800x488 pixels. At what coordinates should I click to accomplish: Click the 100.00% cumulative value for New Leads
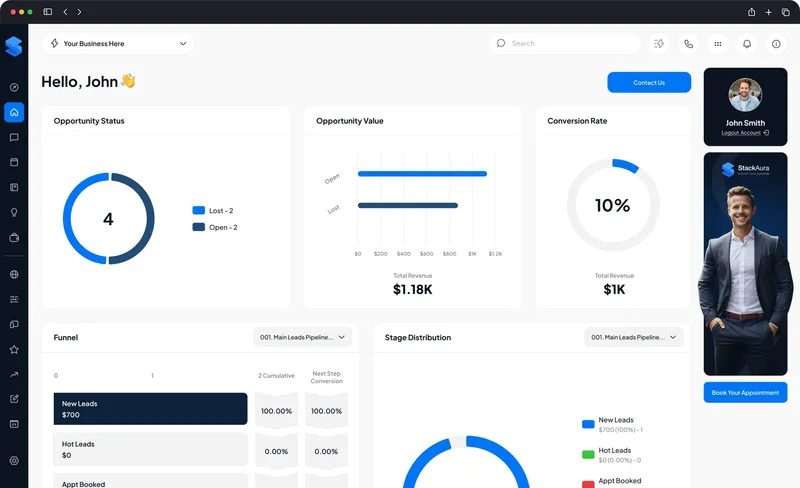click(x=277, y=411)
